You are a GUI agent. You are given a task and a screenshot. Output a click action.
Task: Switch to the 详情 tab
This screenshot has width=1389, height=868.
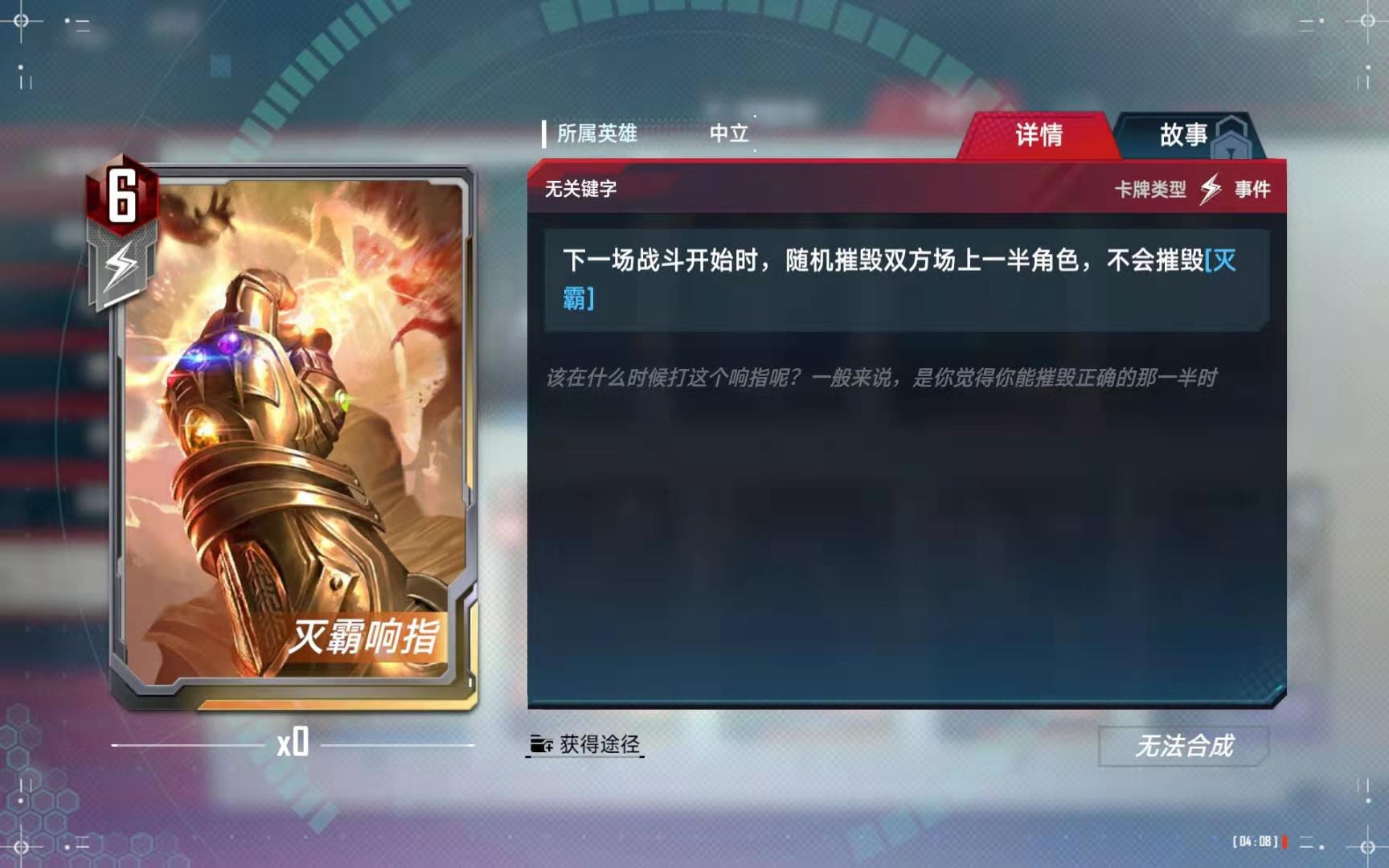[x=1038, y=135]
